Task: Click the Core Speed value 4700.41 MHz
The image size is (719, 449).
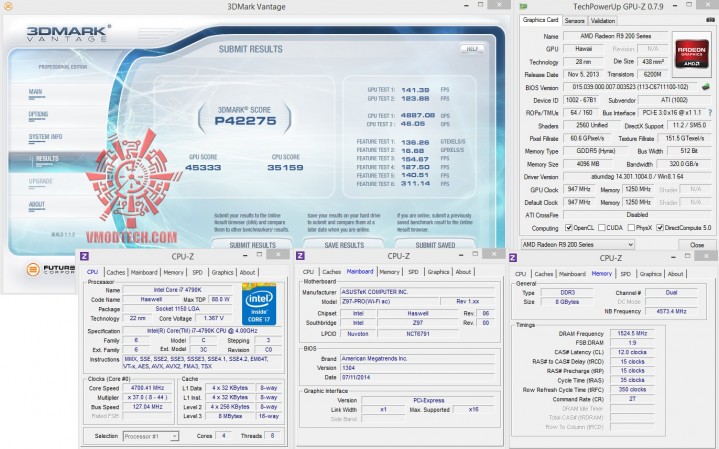Action: (x=147, y=388)
